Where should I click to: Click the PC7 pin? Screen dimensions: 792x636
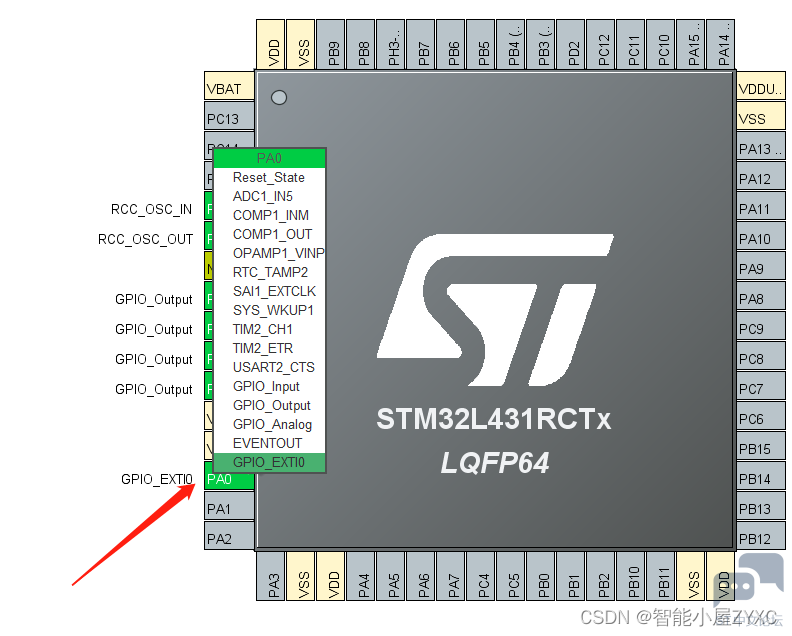pos(761,385)
